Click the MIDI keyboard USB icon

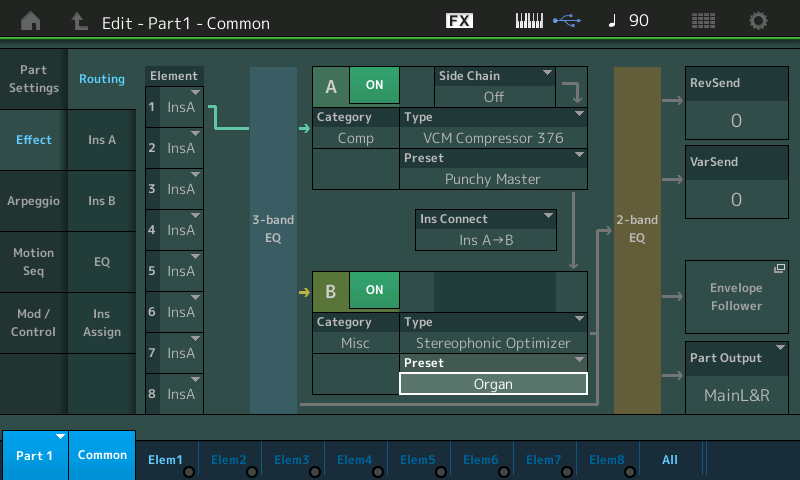(x=547, y=21)
